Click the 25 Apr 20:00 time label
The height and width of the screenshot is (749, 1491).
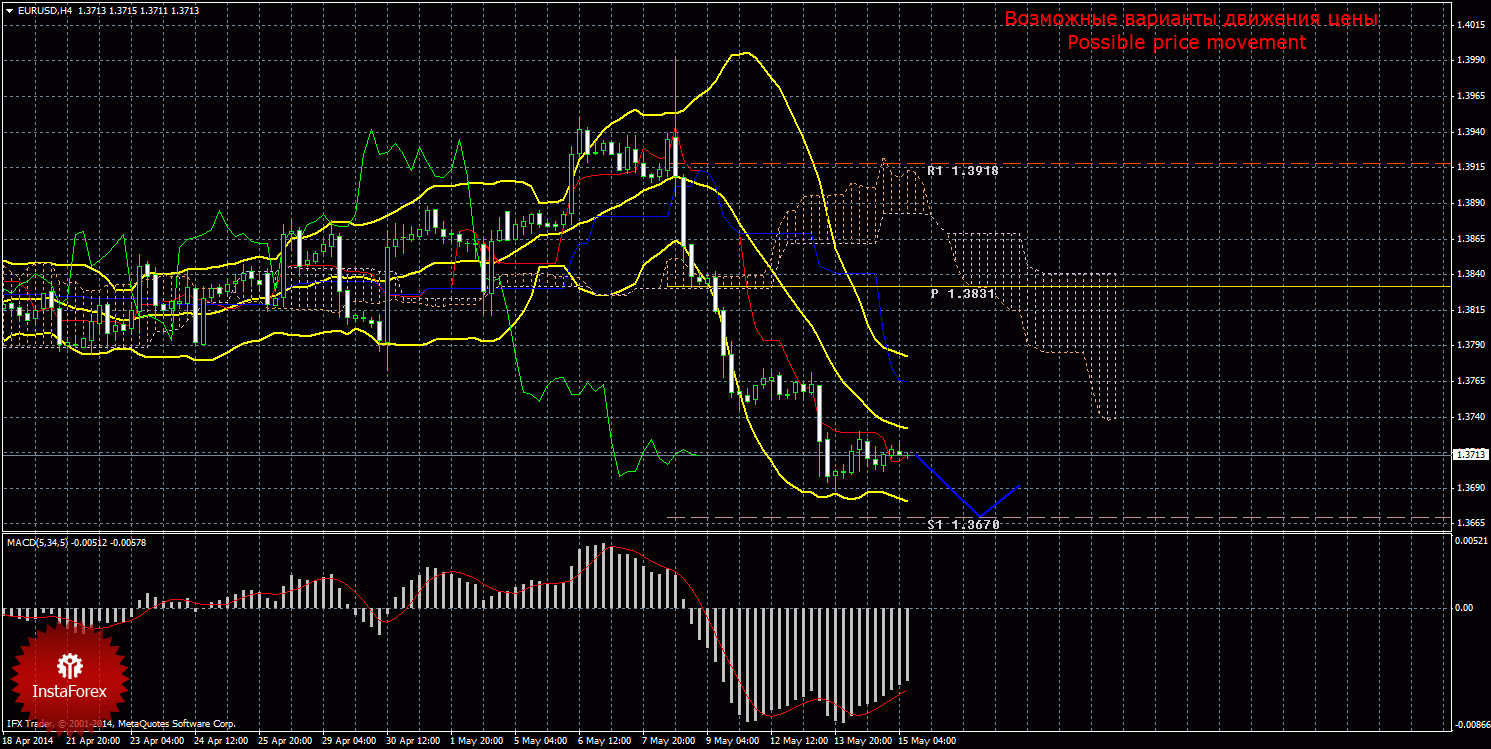287,741
